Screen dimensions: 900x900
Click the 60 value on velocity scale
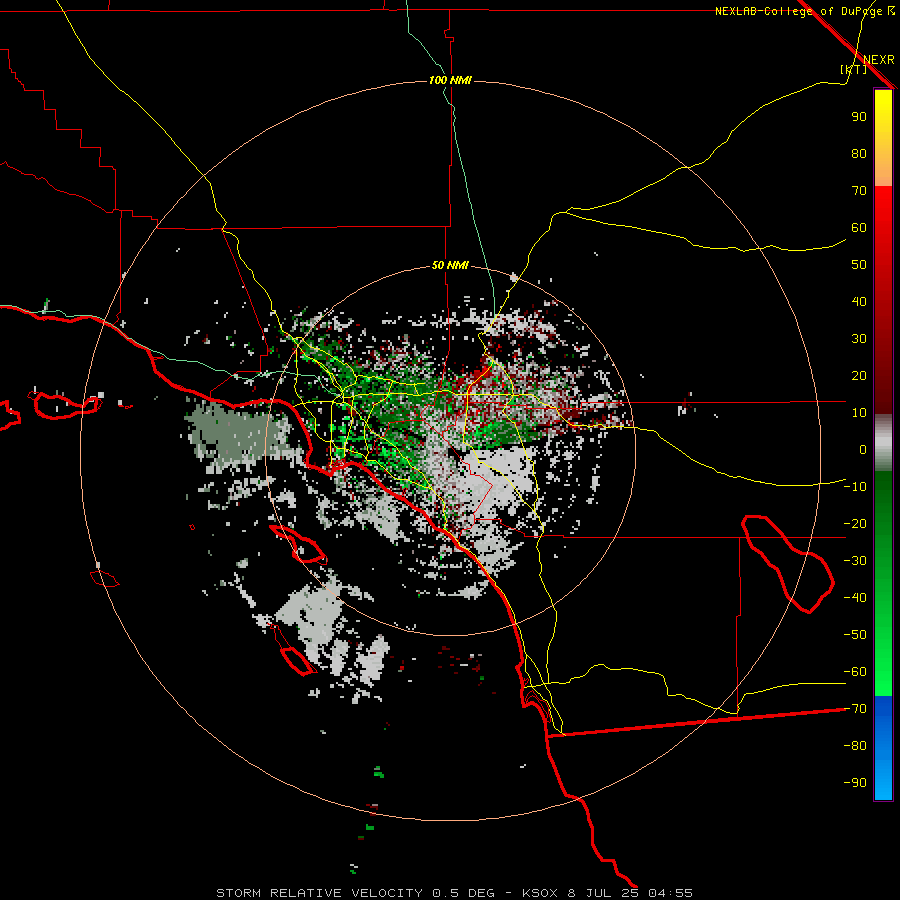[859, 228]
